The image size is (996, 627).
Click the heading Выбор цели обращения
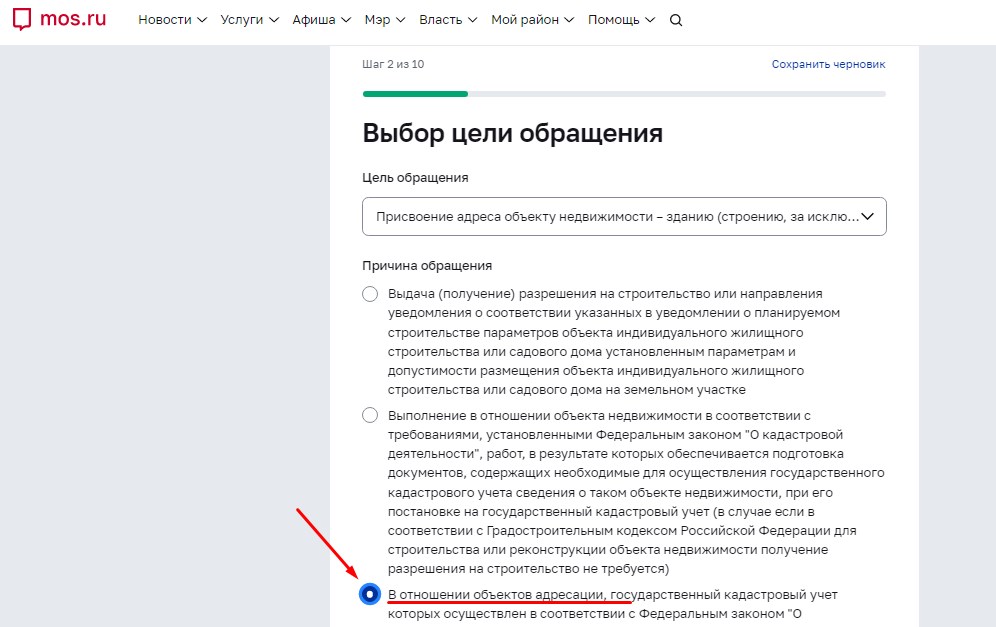click(513, 133)
